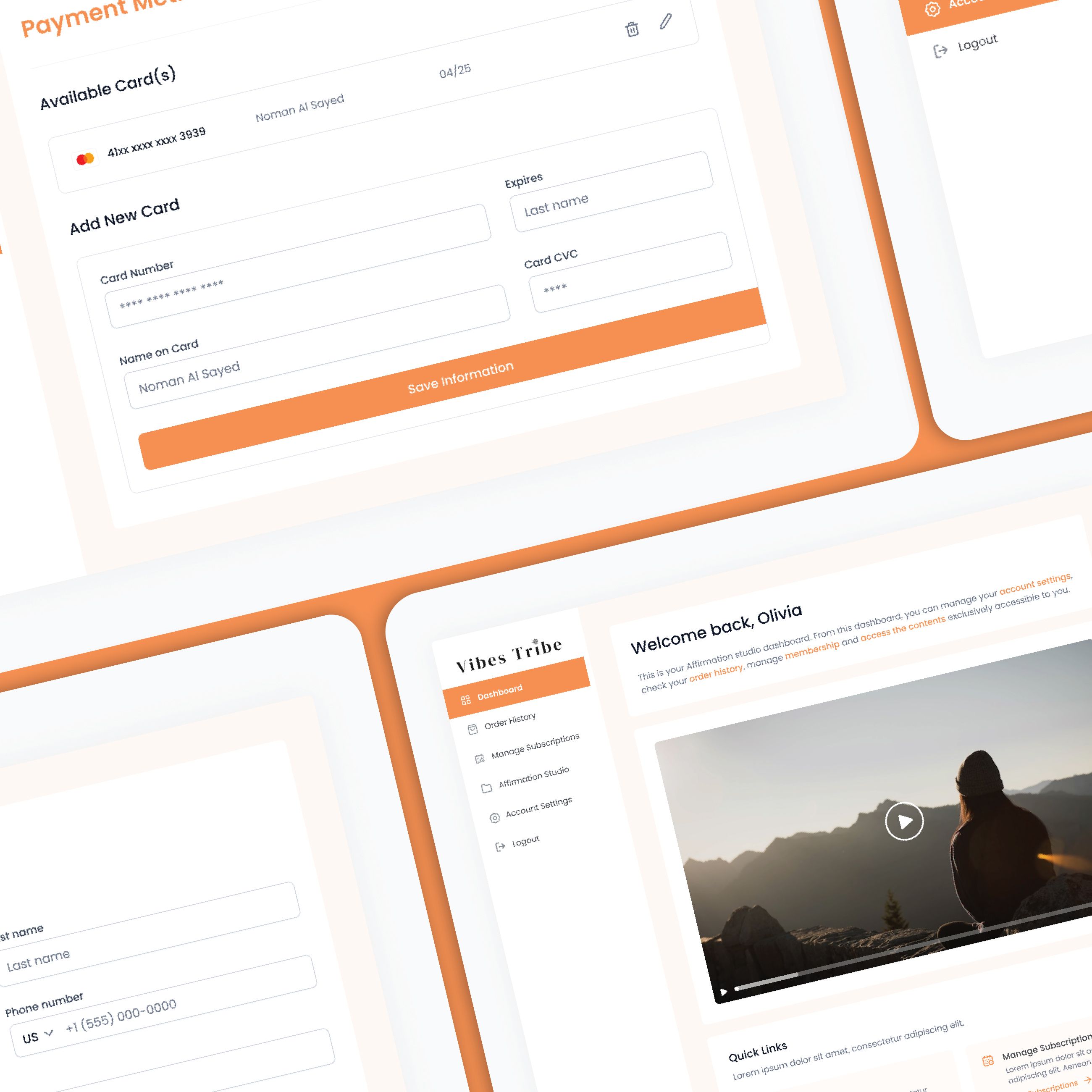
Task: Click the orange calendar icon on the Manage Subscriptions quick link card
Action: click(988, 1060)
